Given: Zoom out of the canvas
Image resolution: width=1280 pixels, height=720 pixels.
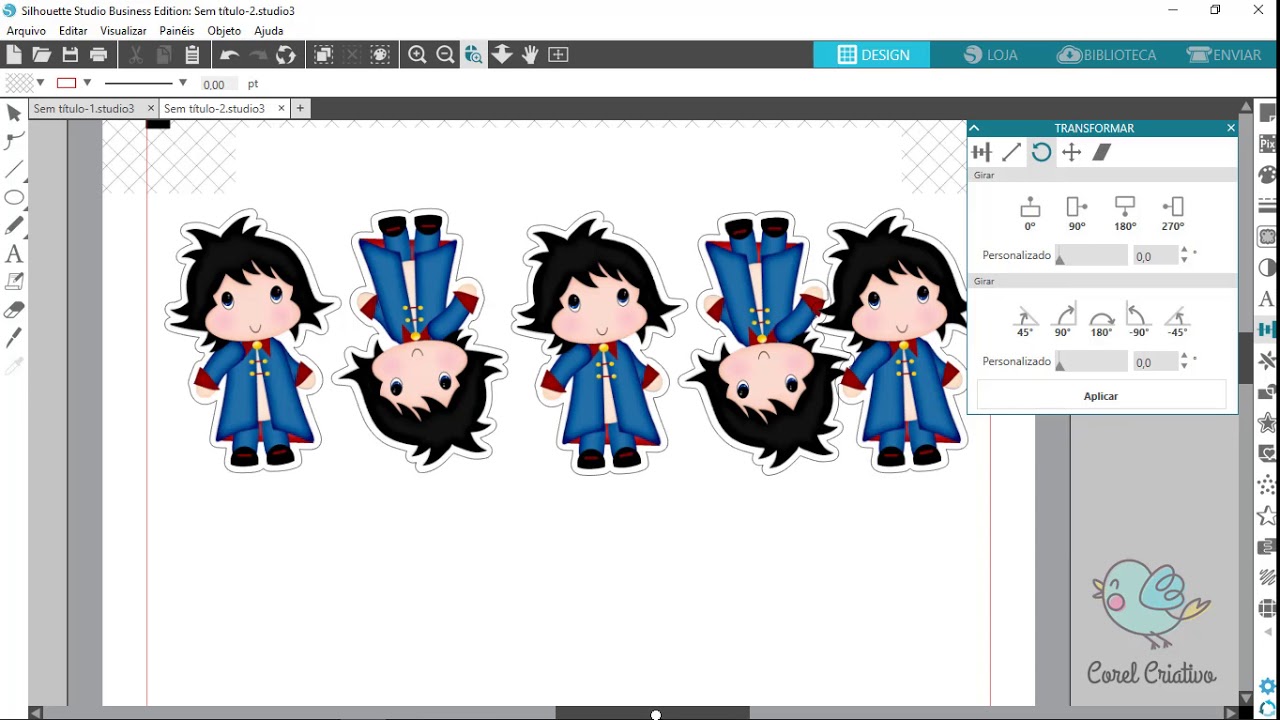Looking at the screenshot, I should (446, 55).
